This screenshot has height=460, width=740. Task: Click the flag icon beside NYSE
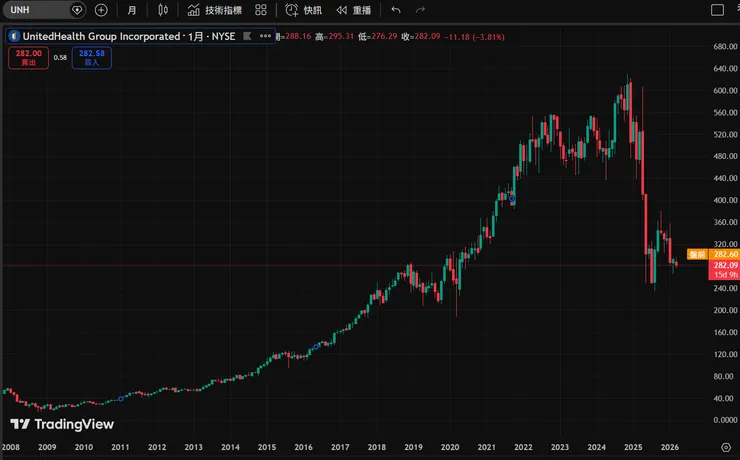point(247,36)
